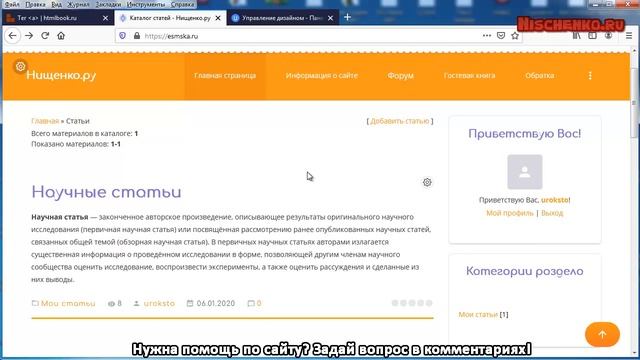The height and width of the screenshot is (360, 640).
Task: Open the Firefox hamburger menu
Action: pos(629,36)
